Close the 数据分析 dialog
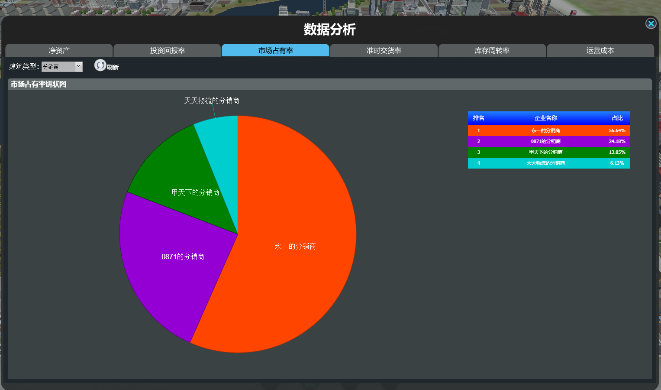661x390 pixels. pos(651,24)
